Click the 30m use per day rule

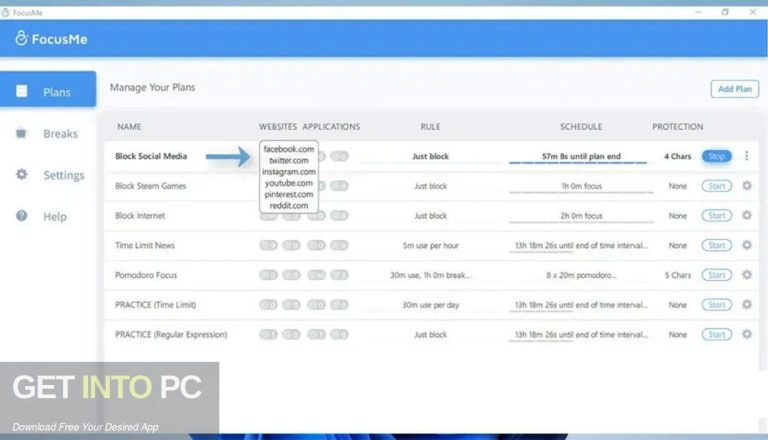431,305
